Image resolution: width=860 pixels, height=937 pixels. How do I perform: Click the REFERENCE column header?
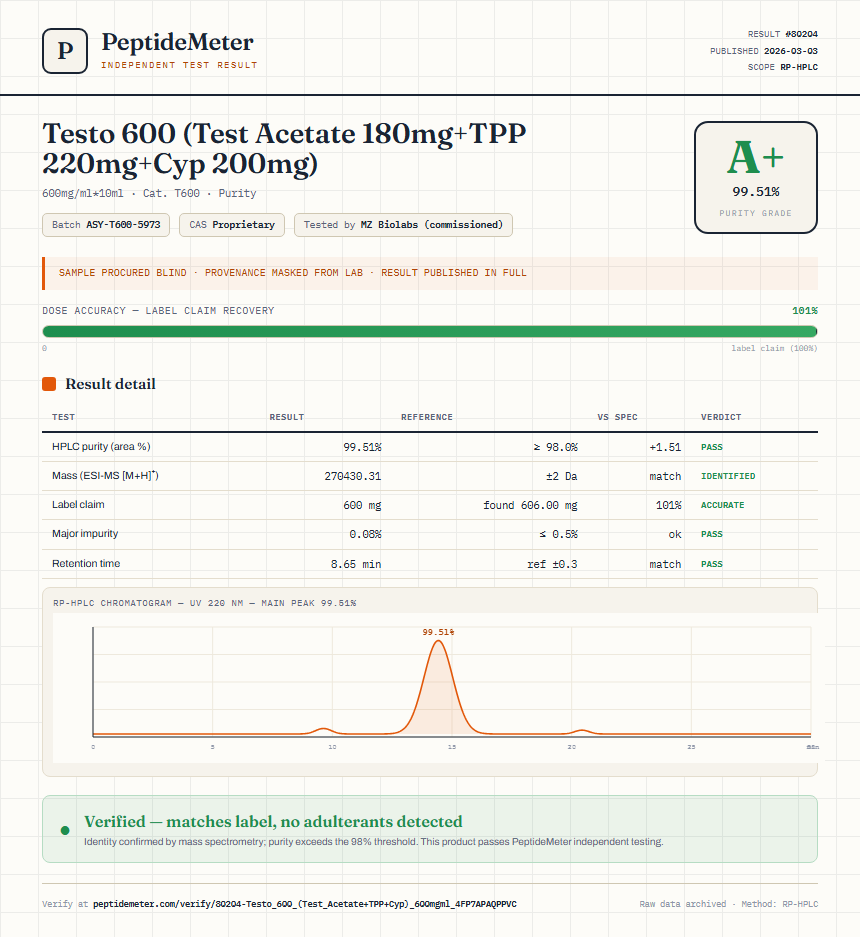tap(427, 417)
